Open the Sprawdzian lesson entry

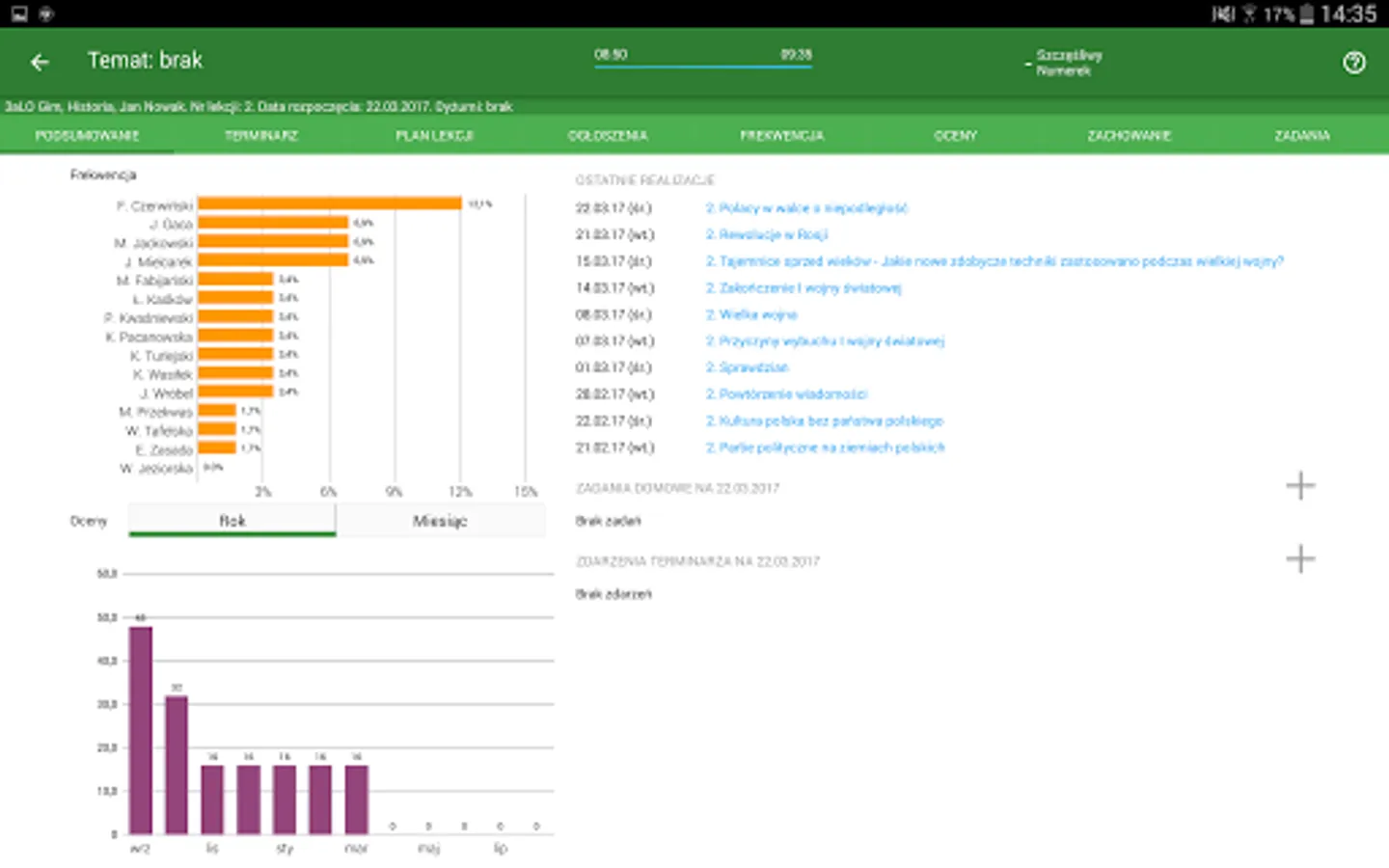tap(747, 367)
